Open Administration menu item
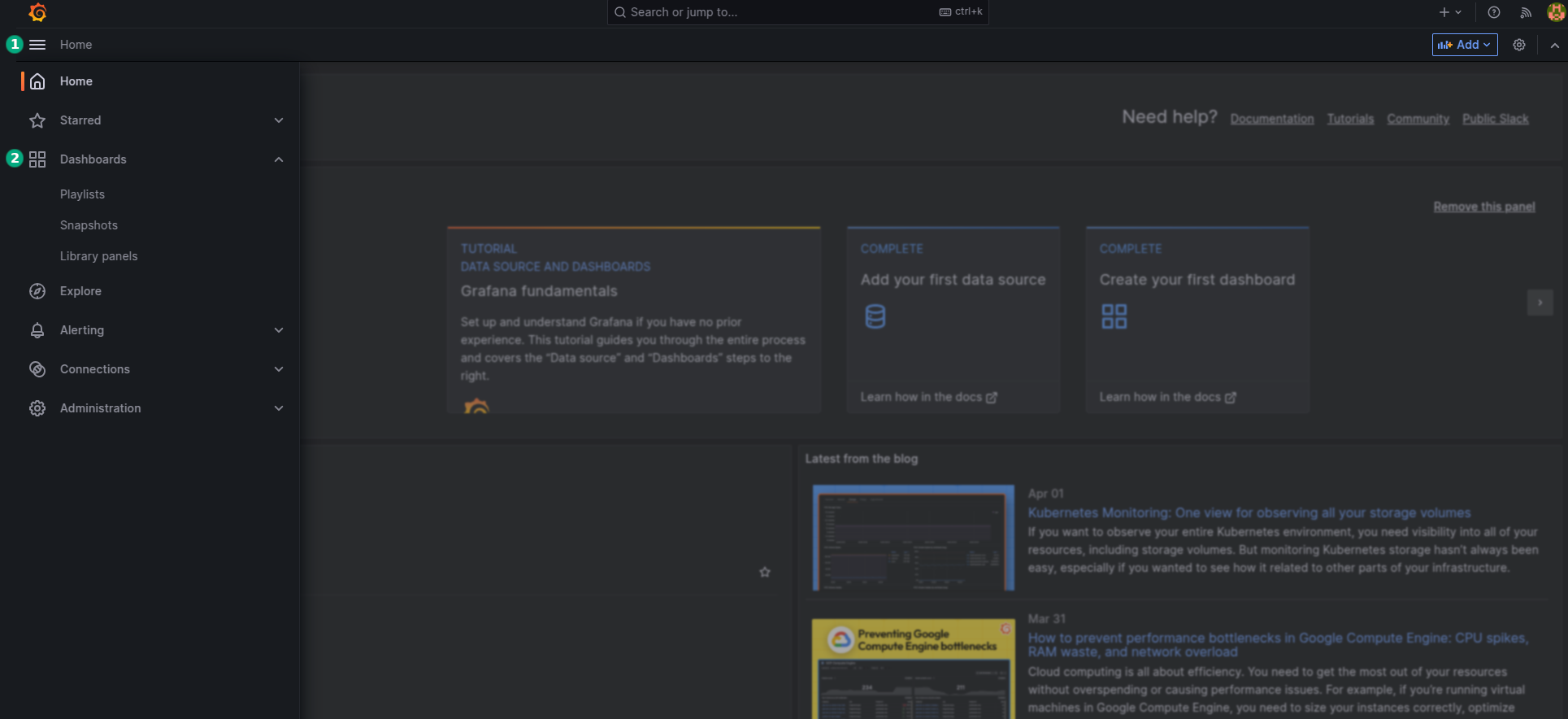The image size is (1568, 719). pos(100,408)
